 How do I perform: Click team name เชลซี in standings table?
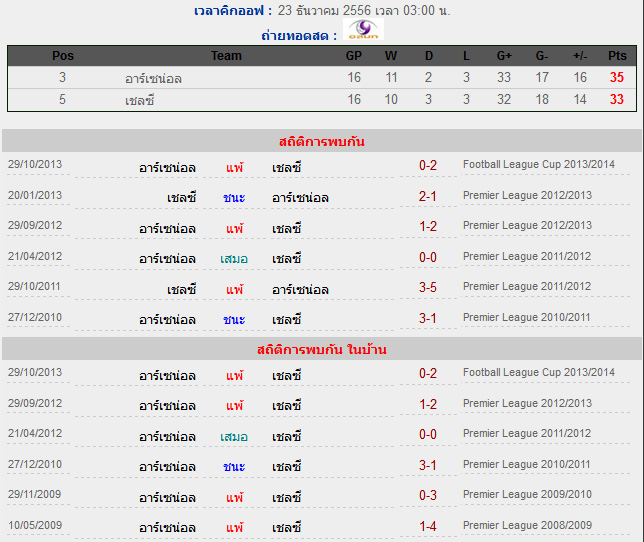140,100
